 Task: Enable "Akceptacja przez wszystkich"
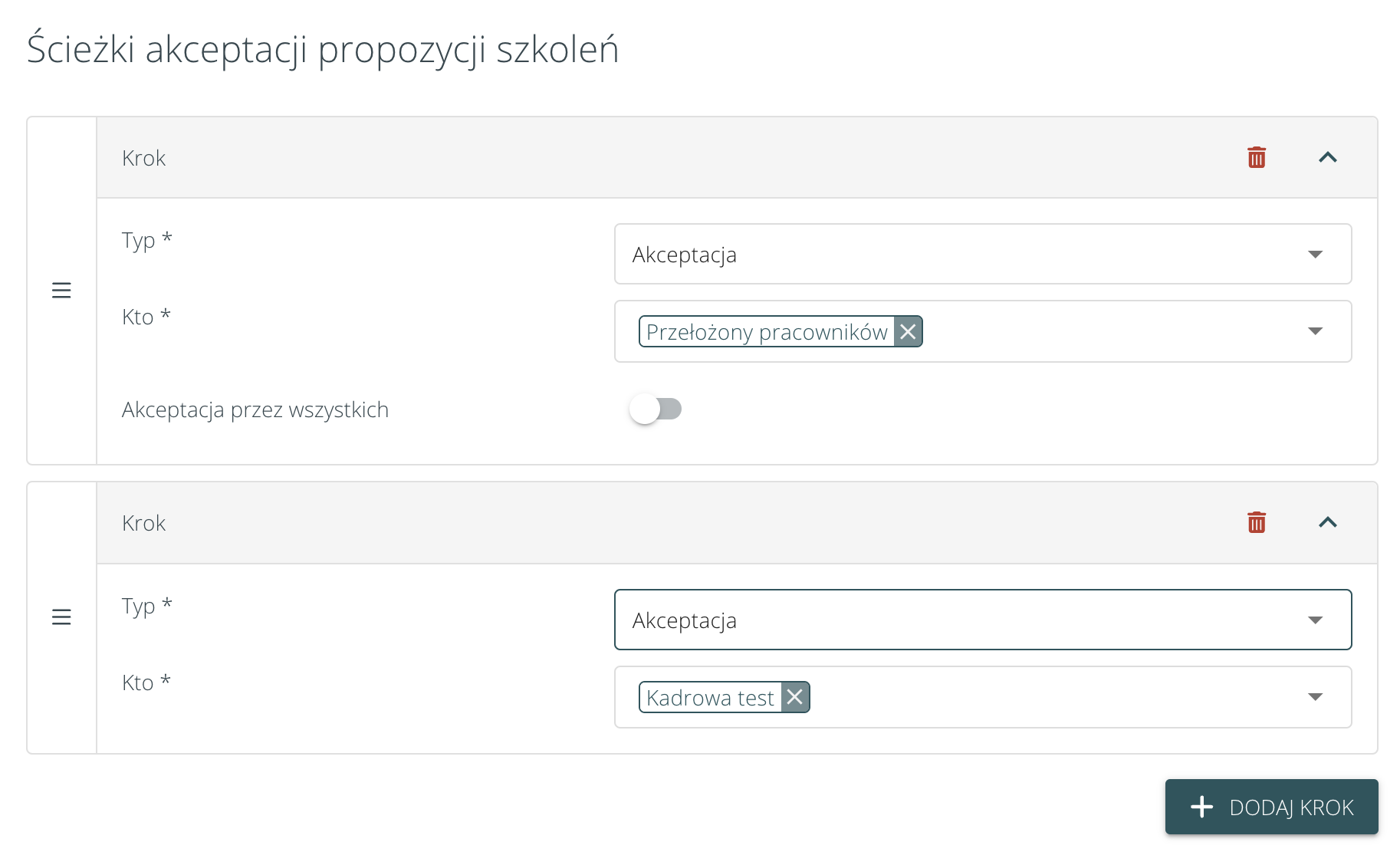click(x=656, y=409)
